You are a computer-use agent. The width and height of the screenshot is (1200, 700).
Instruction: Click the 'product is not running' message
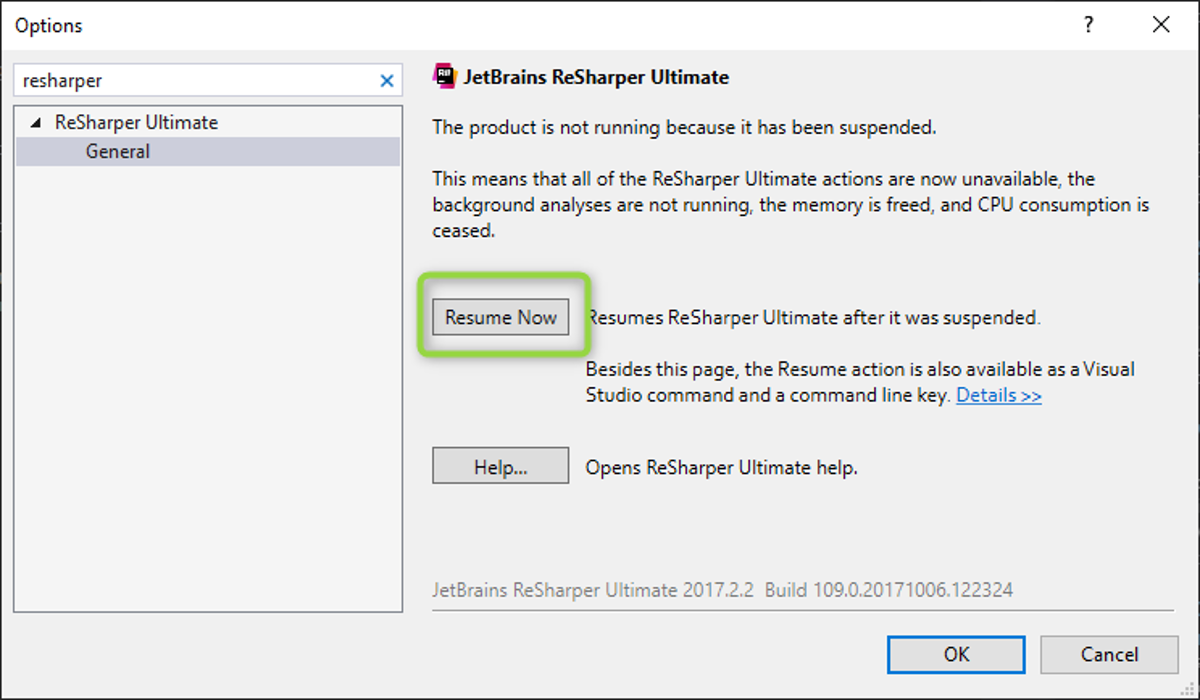tap(684, 128)
